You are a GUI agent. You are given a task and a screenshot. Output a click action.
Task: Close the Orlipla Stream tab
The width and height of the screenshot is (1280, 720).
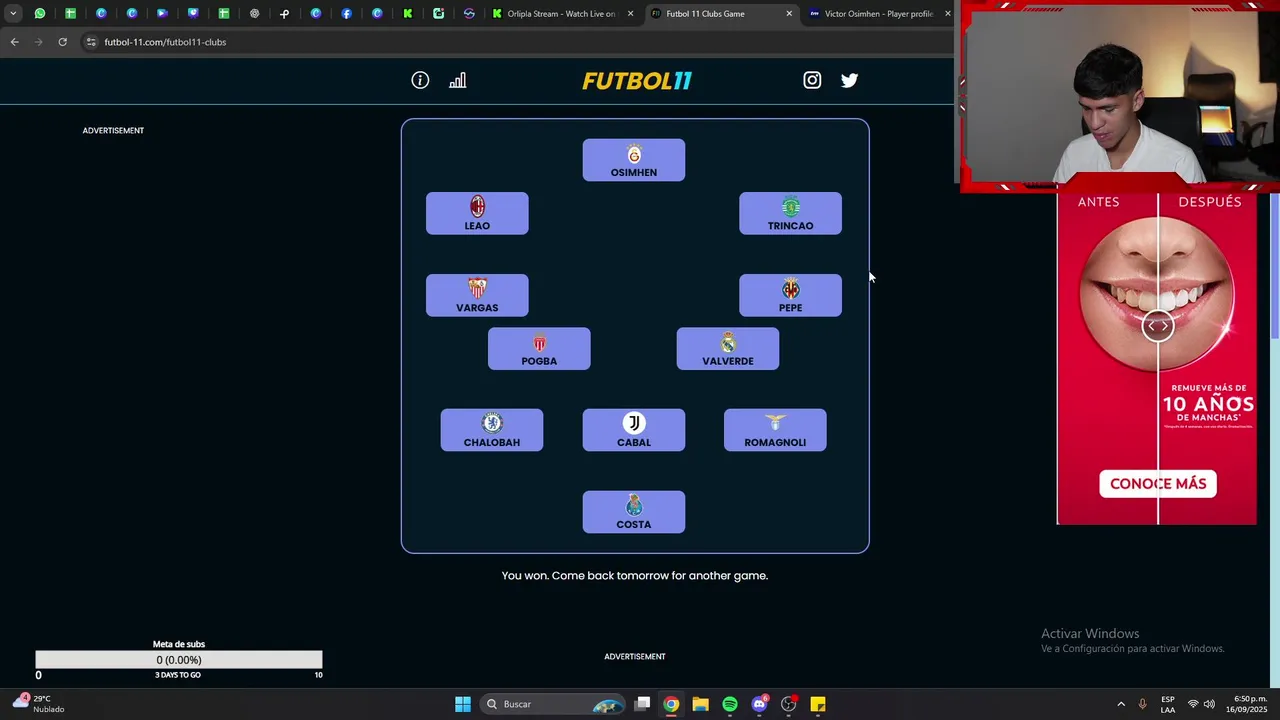pos(630,14)
